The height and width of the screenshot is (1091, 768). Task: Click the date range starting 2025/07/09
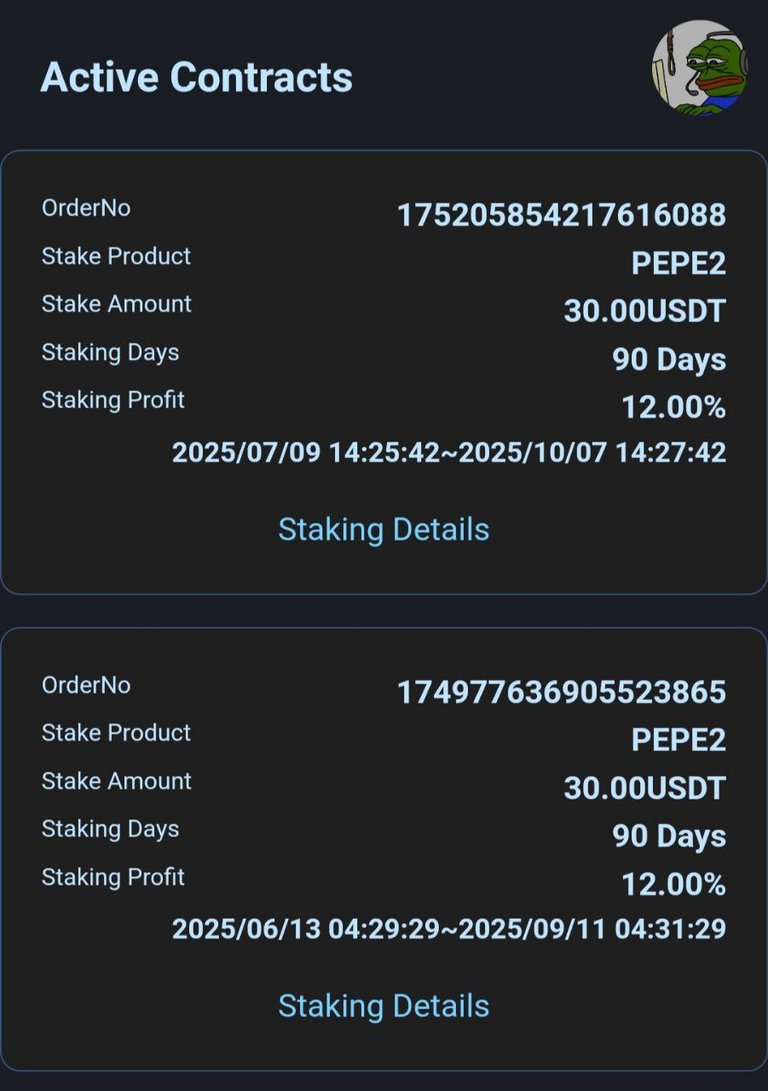pyautogui.click(x=449, y=452)
